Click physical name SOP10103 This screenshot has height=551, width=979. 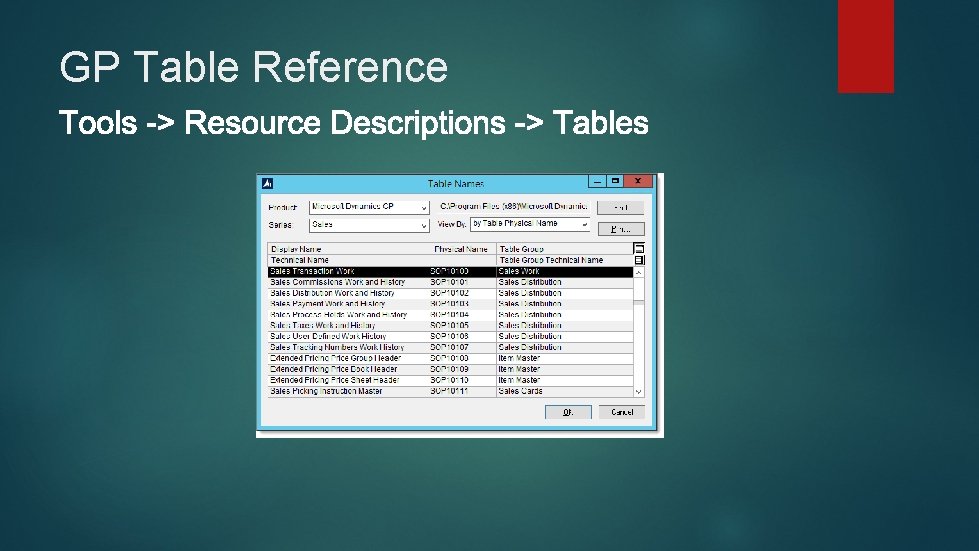[449, 304]
